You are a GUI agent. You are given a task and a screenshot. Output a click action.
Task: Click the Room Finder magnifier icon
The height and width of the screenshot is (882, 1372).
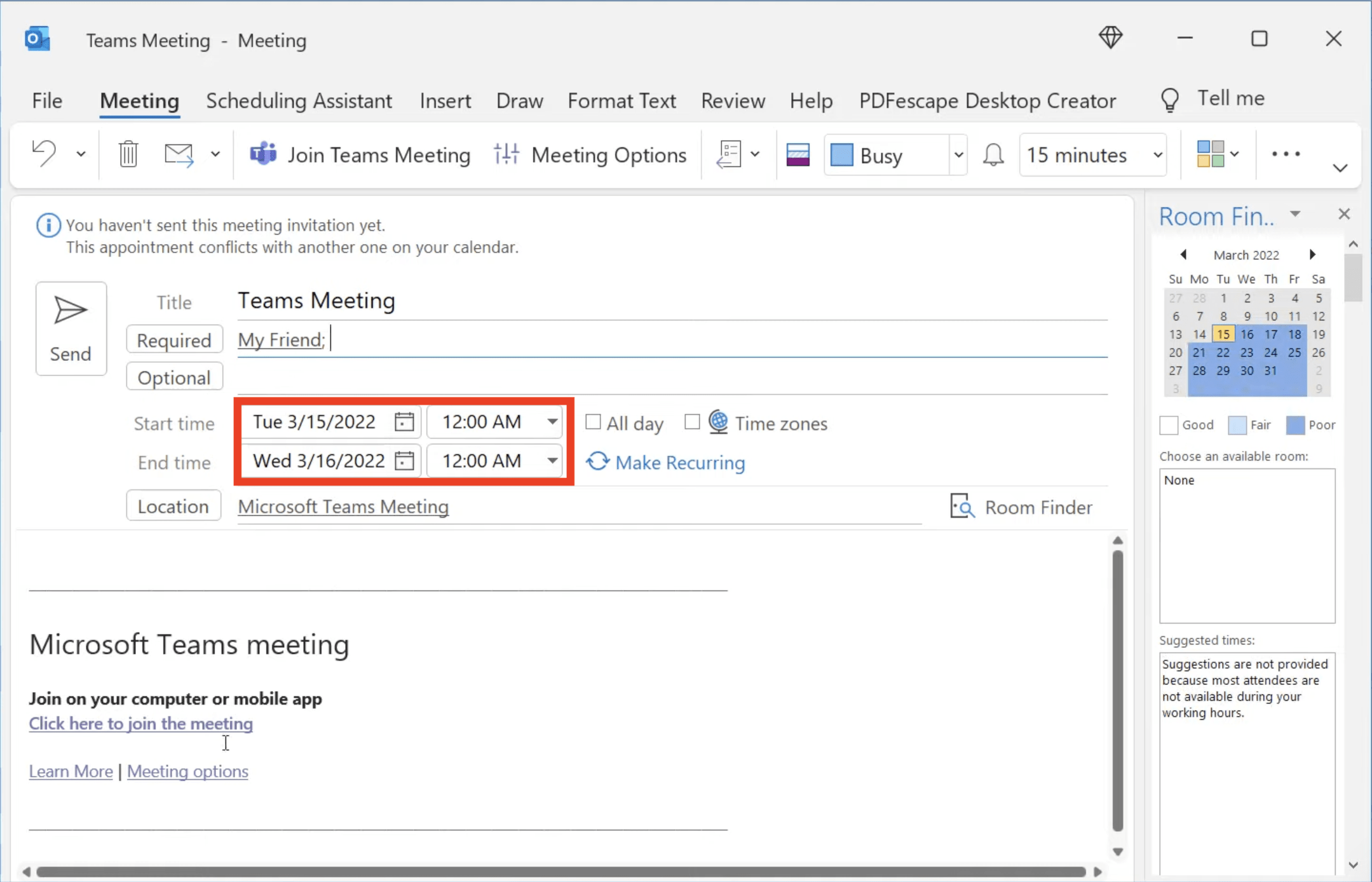point(962,506)
